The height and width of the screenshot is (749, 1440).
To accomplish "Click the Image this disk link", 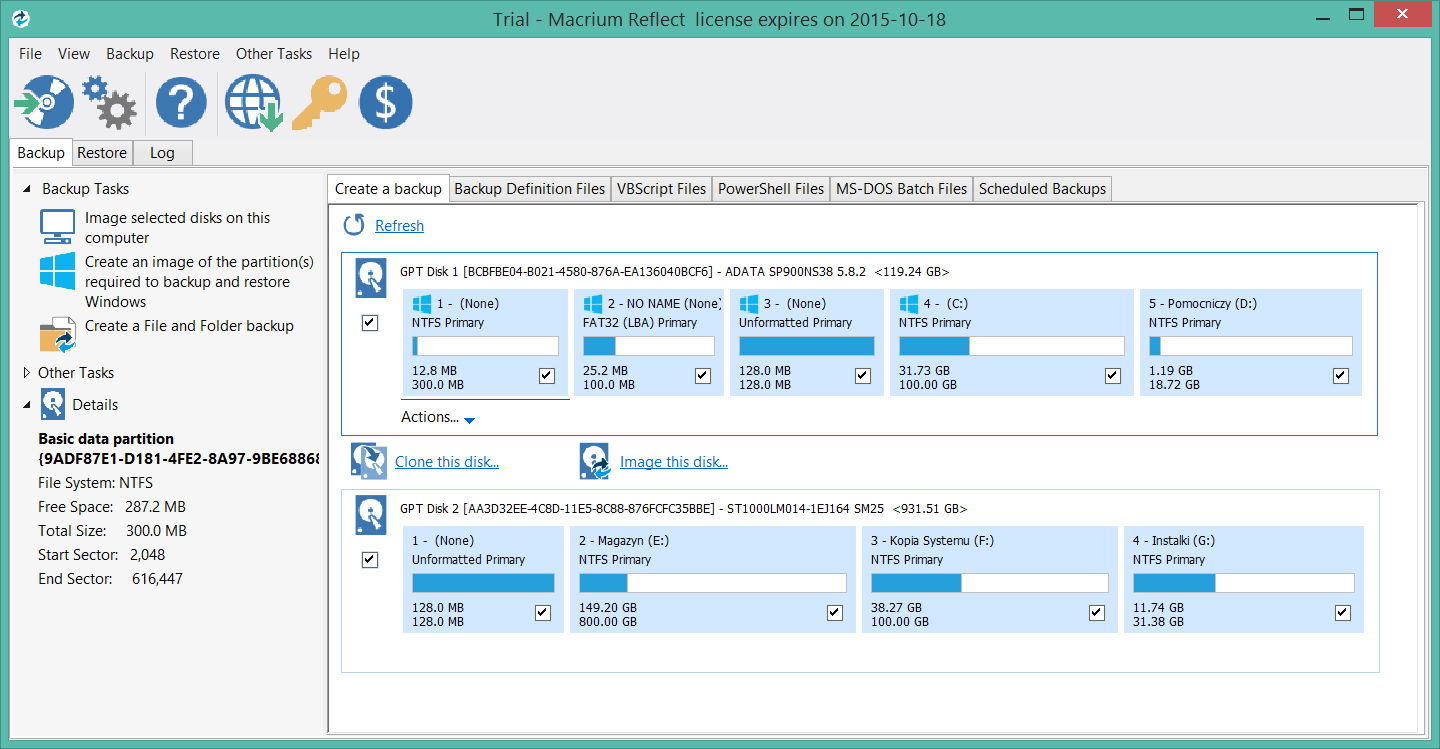I will [673, 462].
